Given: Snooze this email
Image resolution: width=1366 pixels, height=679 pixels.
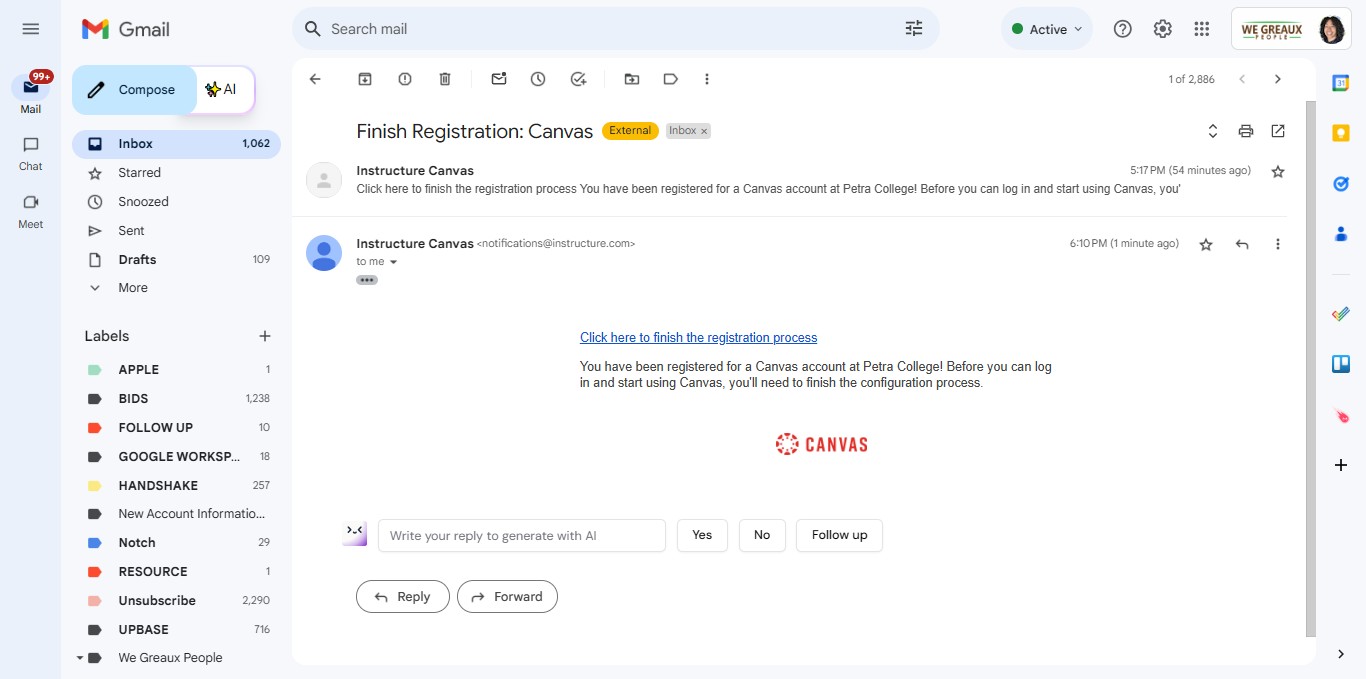Looking at the screenshot, I should tap(538, 78).
